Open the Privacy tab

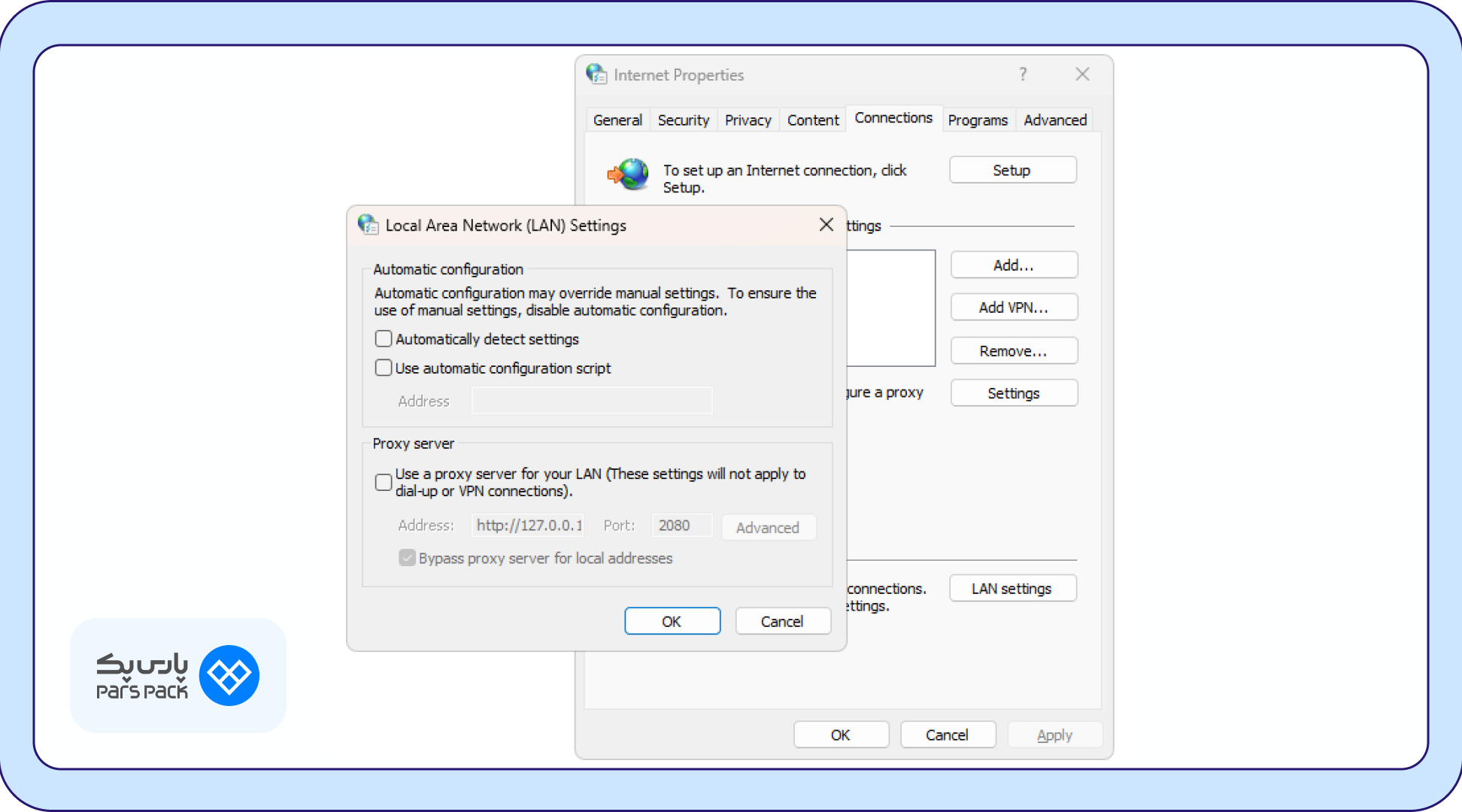[748, 120]
